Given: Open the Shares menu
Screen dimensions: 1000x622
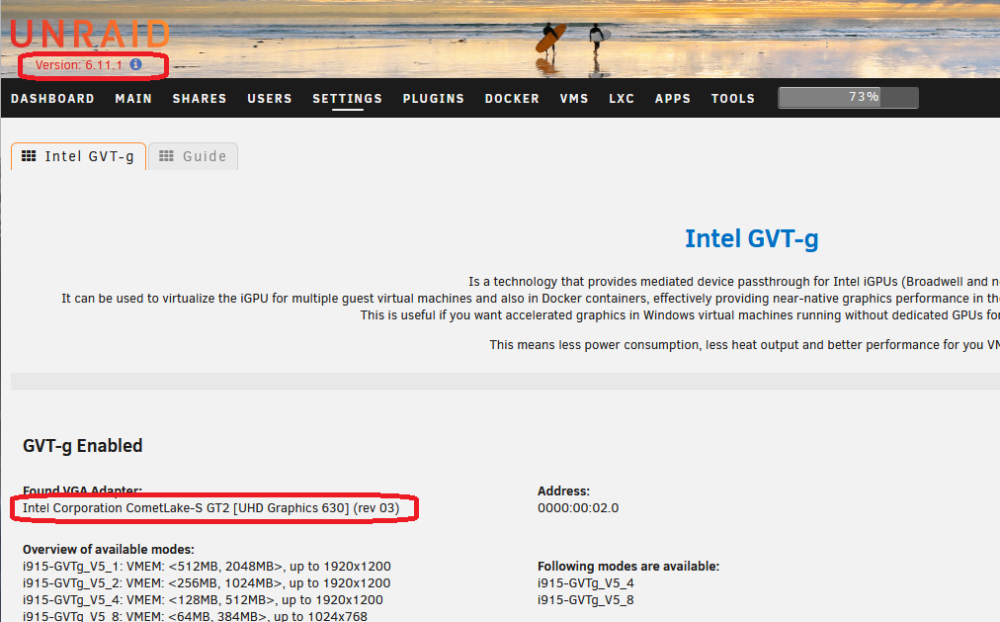Looking at the screenshot, I should [x=200, y=99].
